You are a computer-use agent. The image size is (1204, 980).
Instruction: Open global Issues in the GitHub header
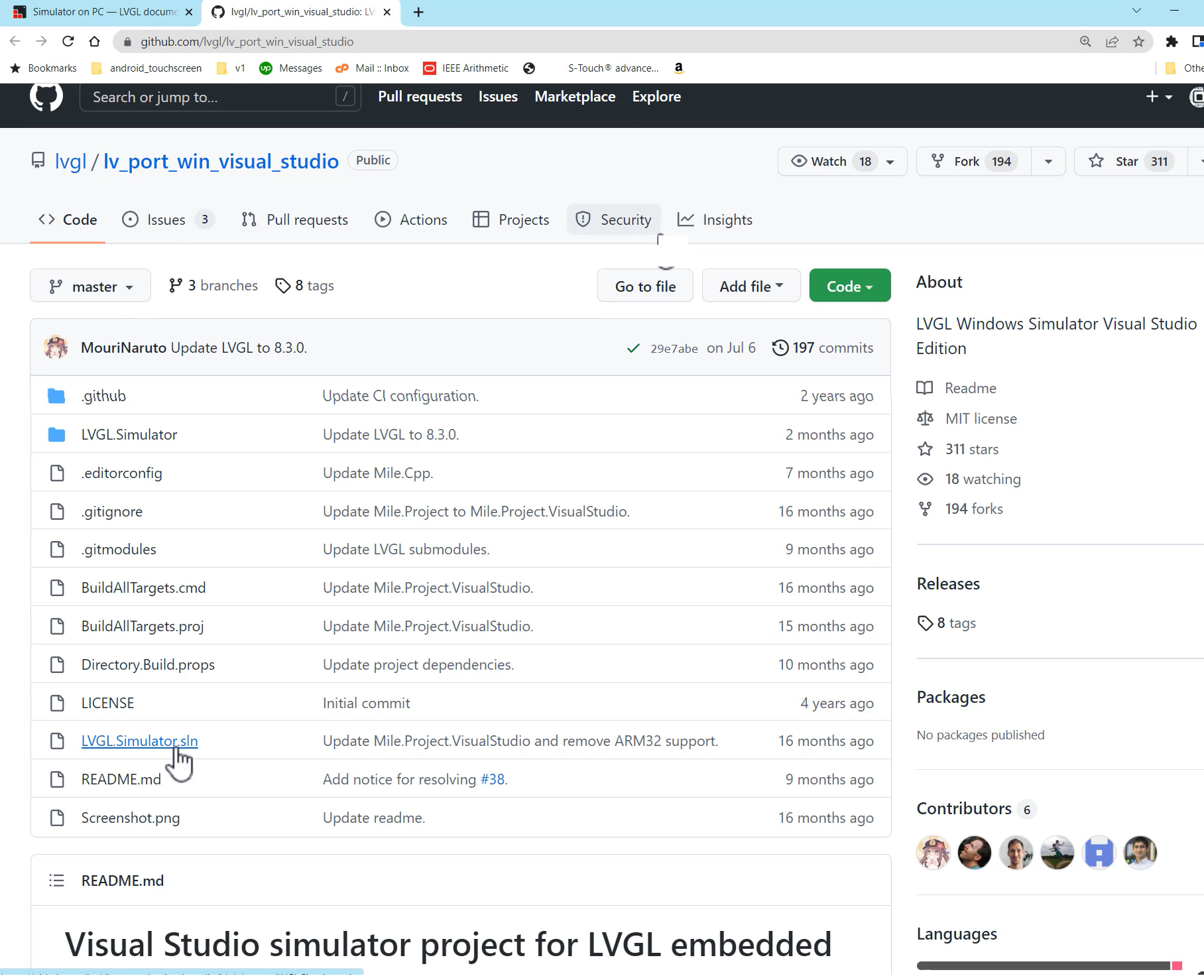coord(498,97)
